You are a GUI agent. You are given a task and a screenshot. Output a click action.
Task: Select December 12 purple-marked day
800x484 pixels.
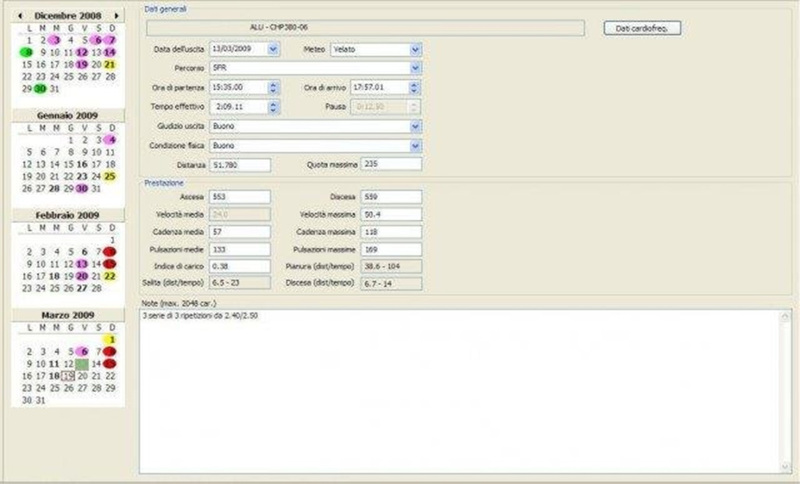point(82,52)
